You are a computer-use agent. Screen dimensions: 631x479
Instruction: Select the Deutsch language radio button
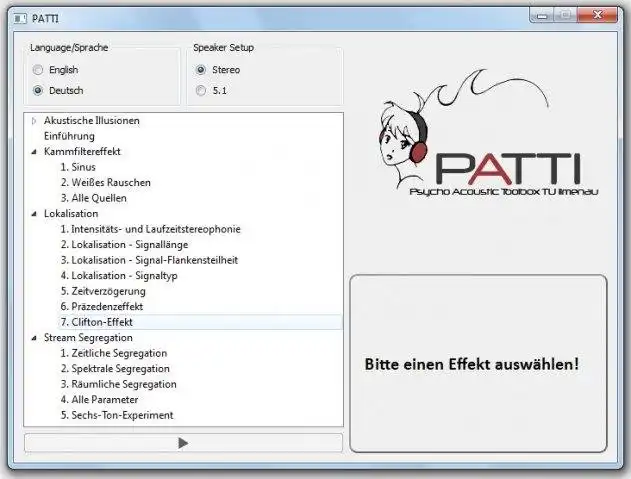coord(38,91)
